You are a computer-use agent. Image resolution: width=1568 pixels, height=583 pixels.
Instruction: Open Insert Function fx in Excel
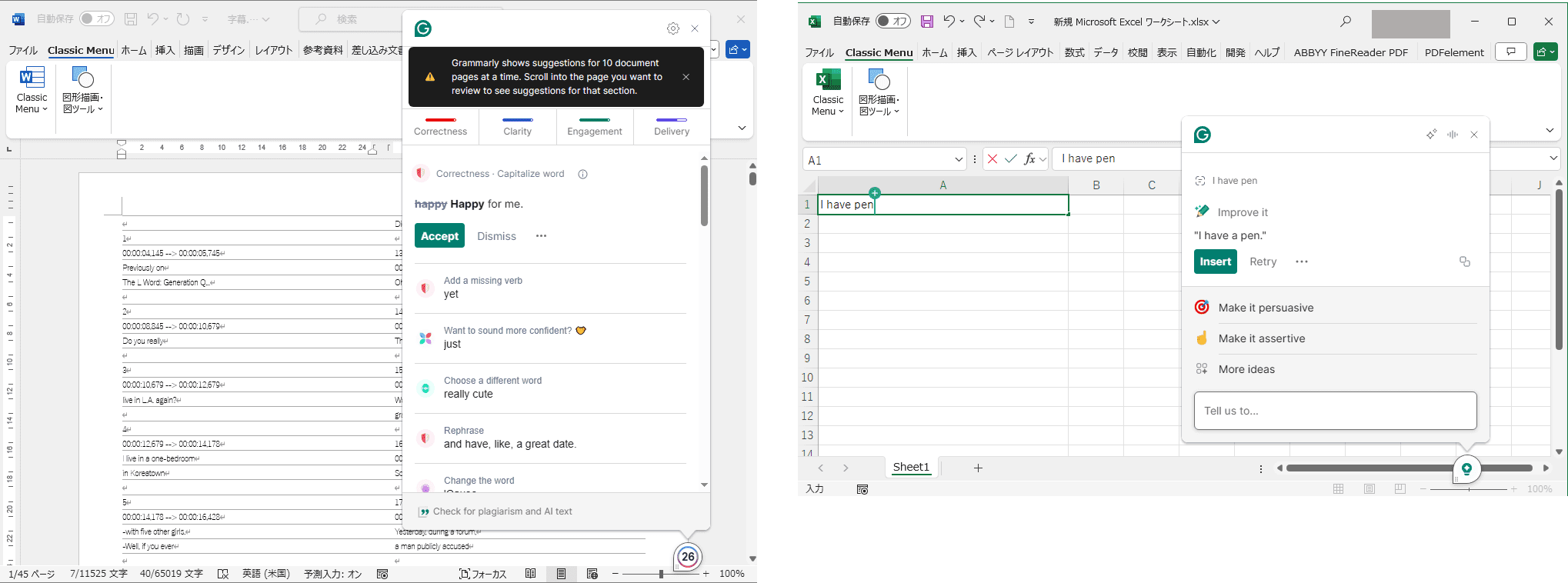pyautogui.click(x=1029, y=158)
